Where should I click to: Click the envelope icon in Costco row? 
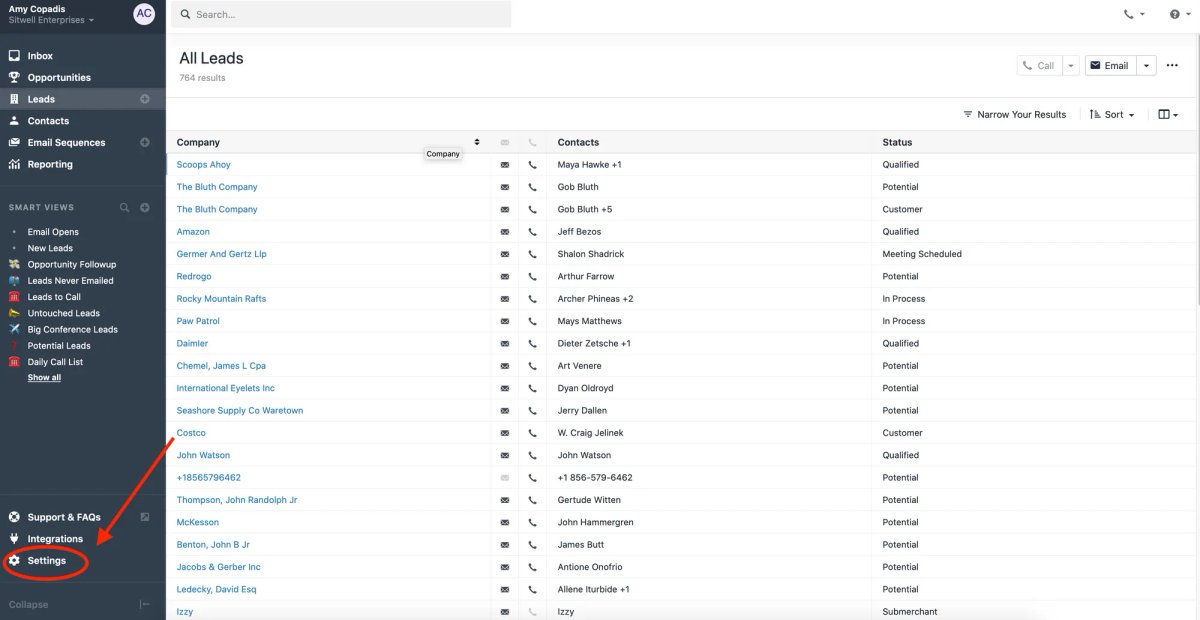click(x=504, y=433)
